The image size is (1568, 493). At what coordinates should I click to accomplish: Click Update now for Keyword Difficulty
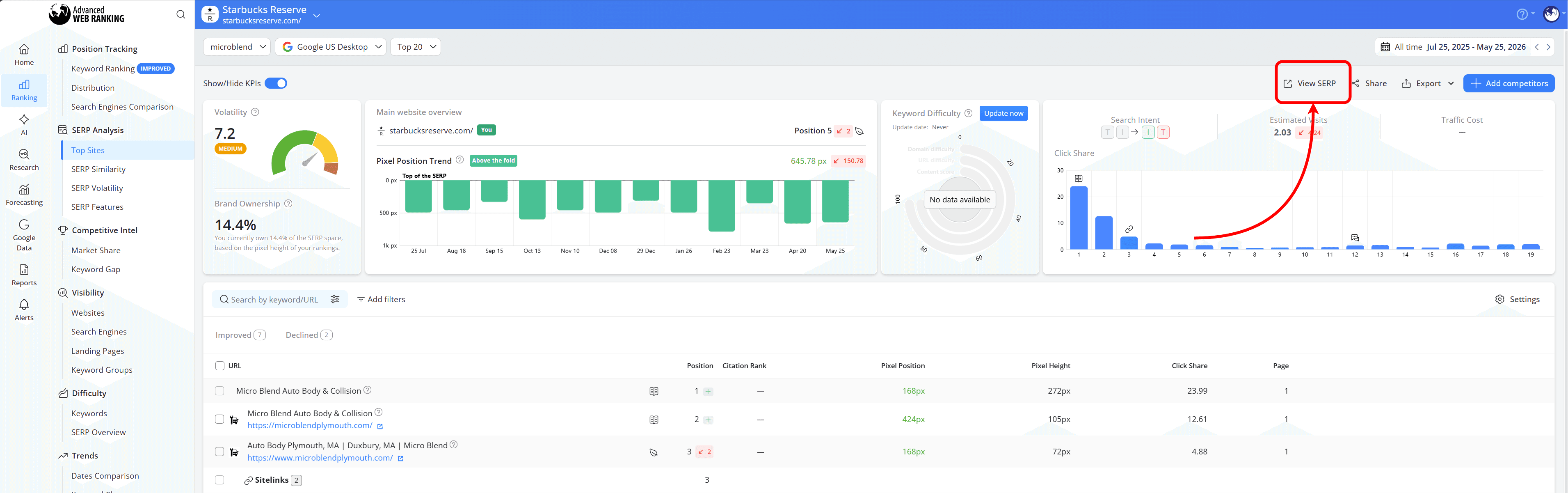[x=1004, y=113]
